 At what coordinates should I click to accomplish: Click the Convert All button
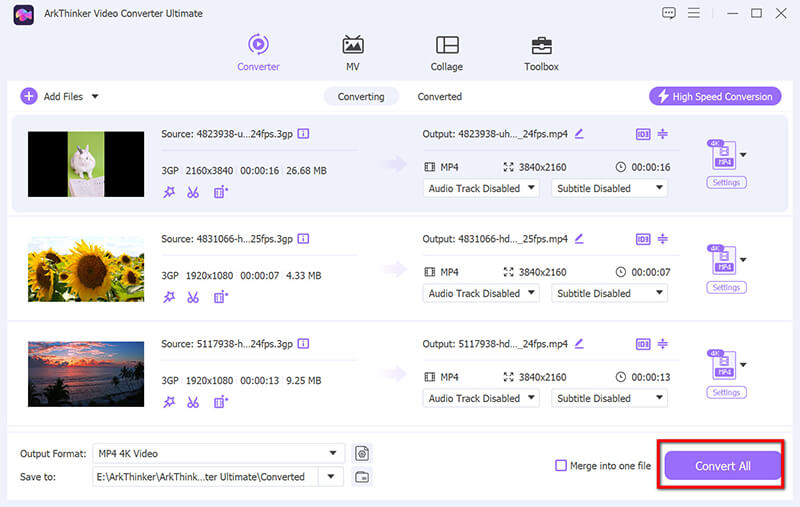tap(722, 465)
